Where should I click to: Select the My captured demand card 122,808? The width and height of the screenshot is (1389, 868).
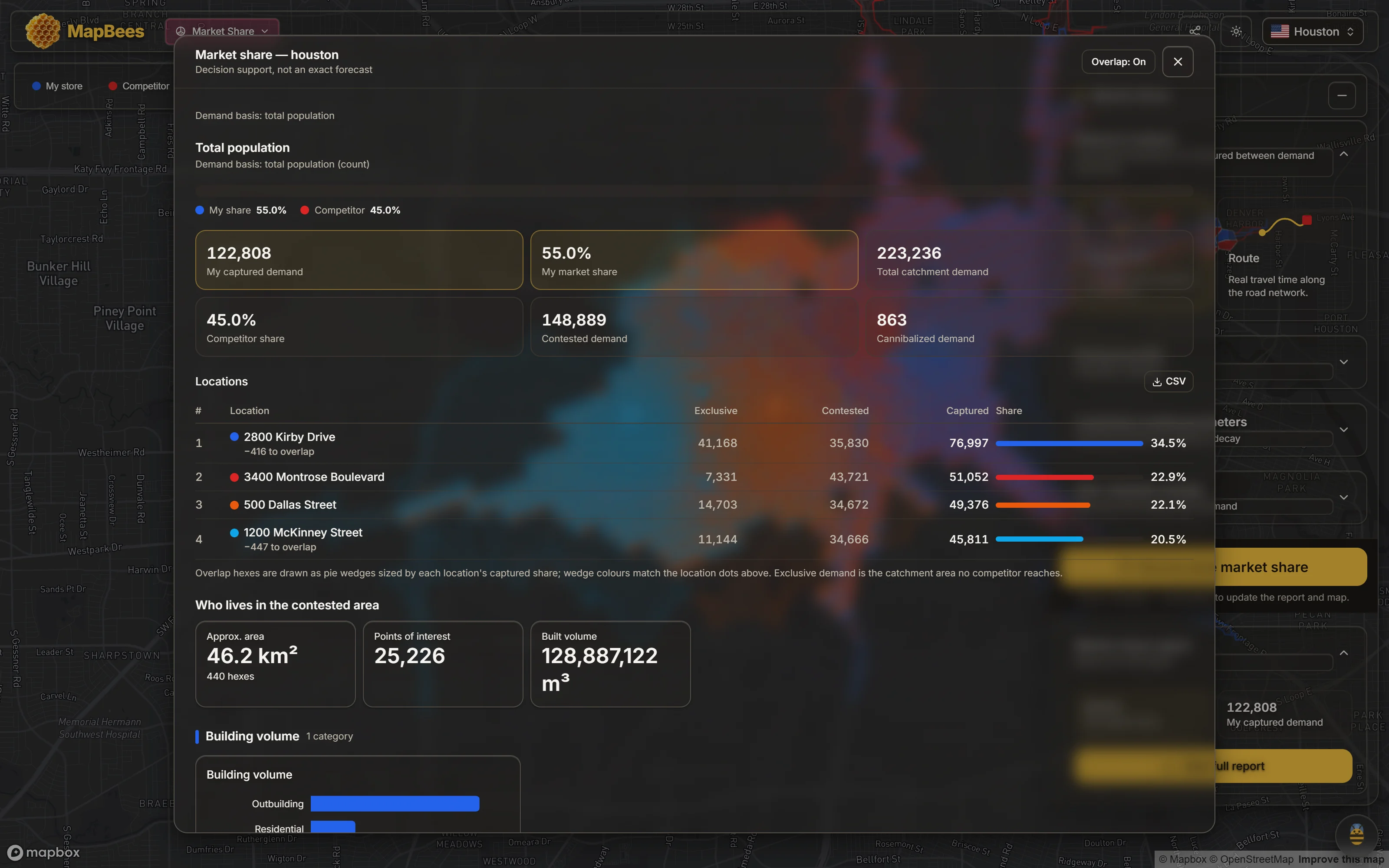(x=359, y=260)
